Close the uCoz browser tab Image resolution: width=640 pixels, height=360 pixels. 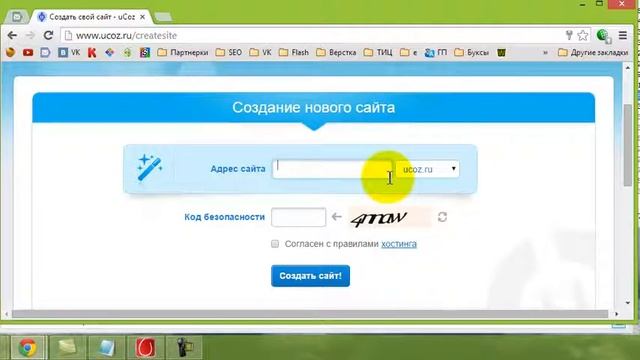(x=142, y=17)
